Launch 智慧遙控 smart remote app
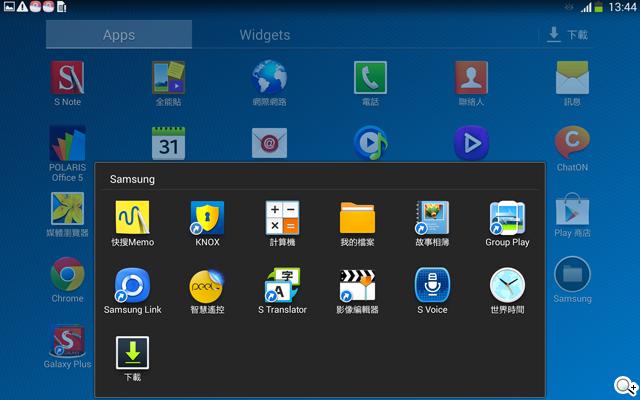Viewport: 640px width, 400px height. click(207, 286)
